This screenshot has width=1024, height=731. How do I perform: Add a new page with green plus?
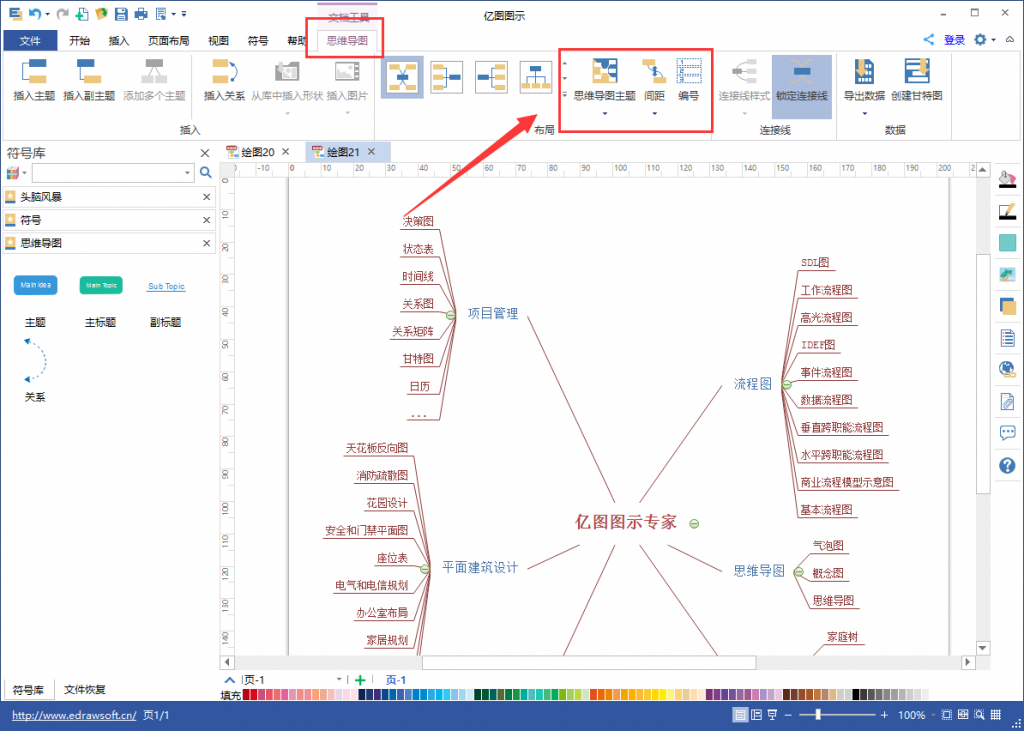(x=360, y=680)
